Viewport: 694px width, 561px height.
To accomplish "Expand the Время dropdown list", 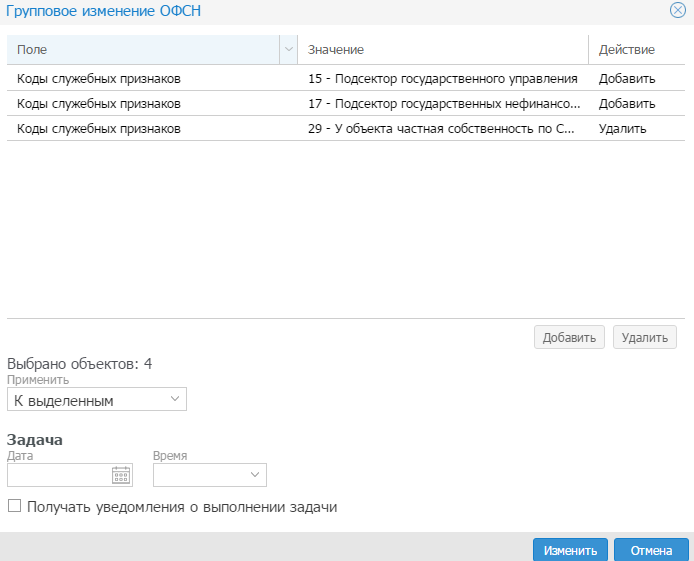I will 210,475.
